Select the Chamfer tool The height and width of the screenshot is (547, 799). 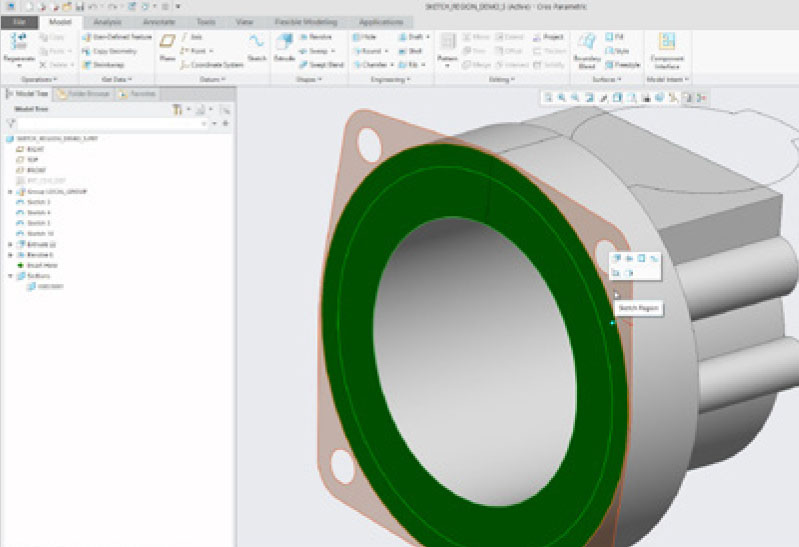pos(374,65)
